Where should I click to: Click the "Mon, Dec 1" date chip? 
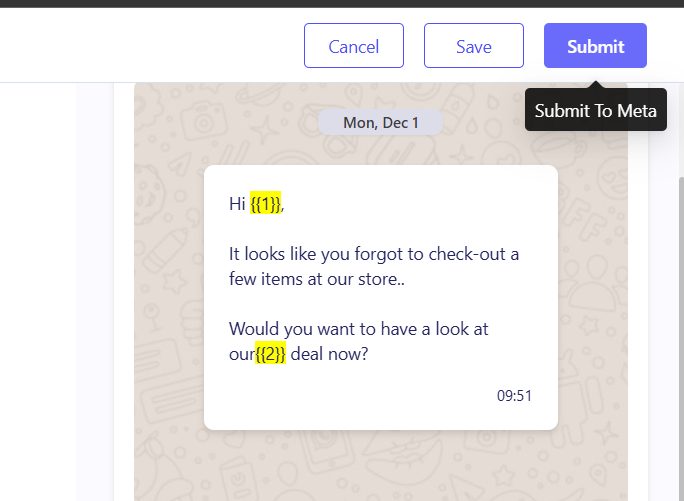(x=381, y=122)
